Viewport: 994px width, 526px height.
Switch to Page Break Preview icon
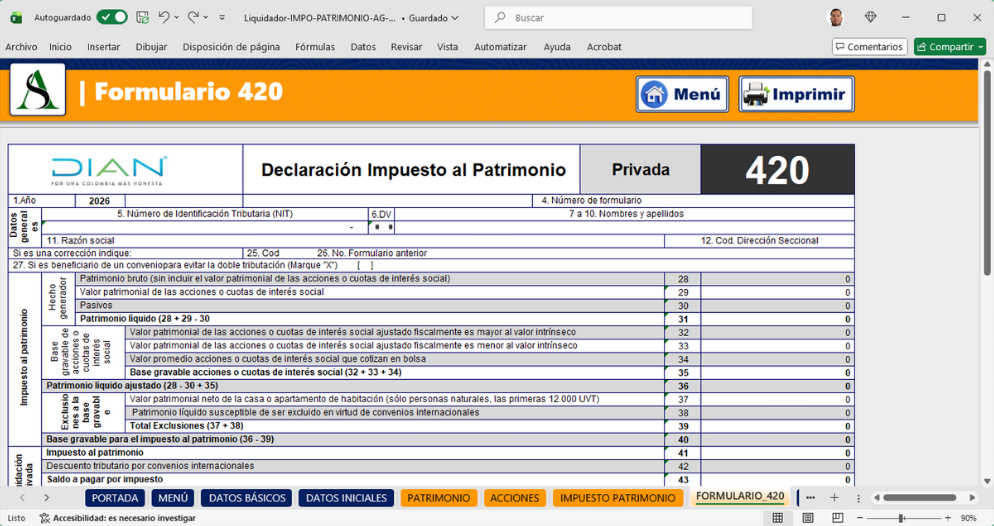837,518
